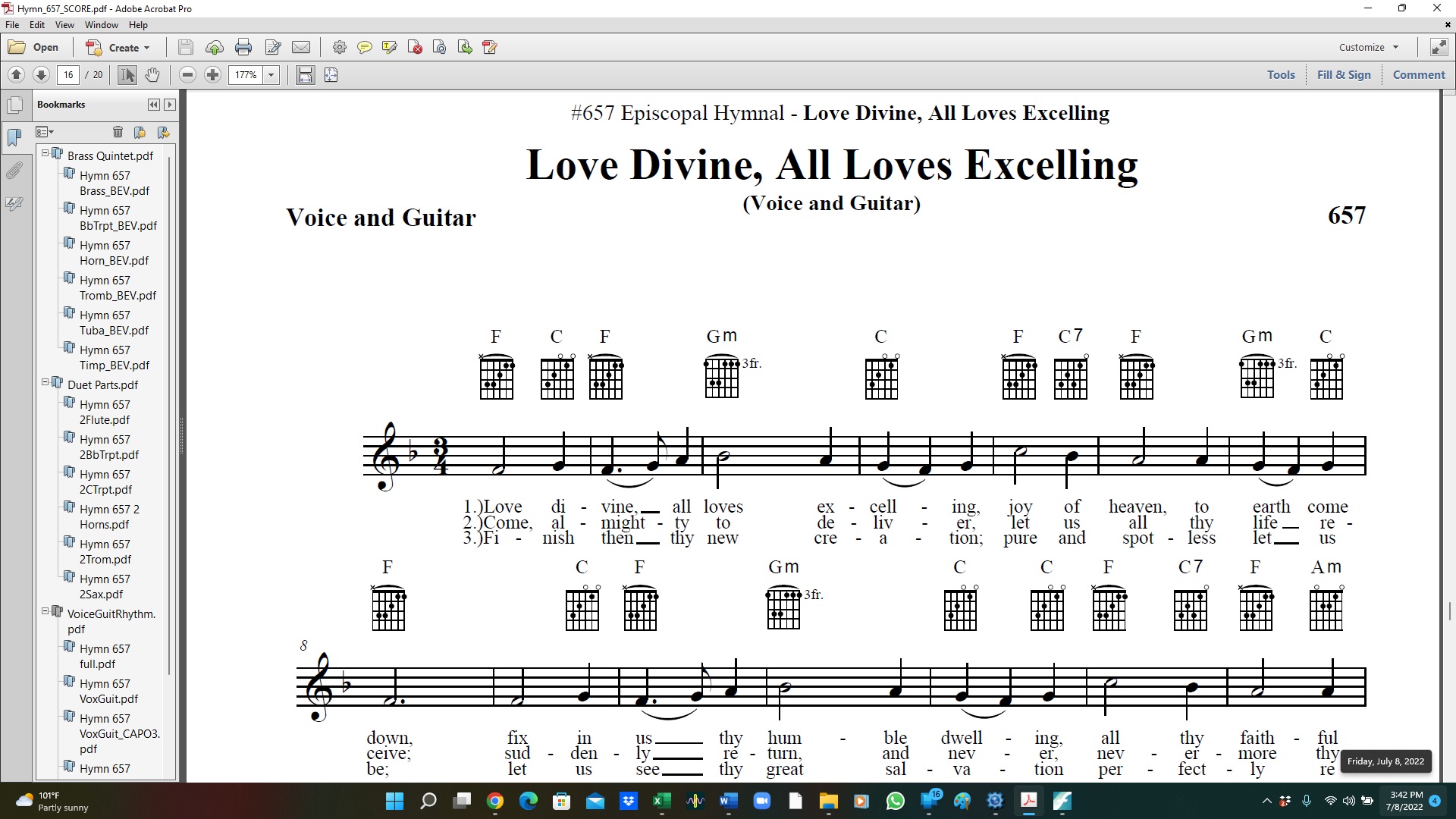Collapse the Brass Quintet.pdf bookmark tree
1456x819 pixels.
click(x=45, y=153)
